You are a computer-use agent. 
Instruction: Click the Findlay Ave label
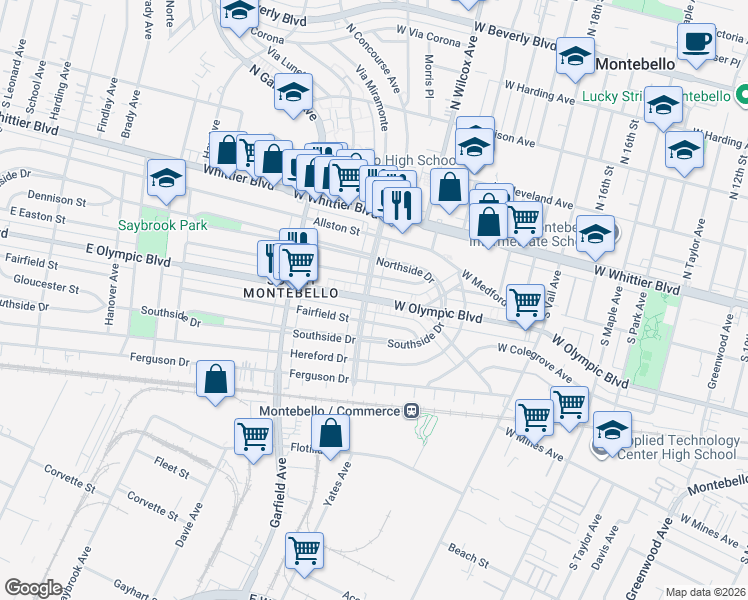point(107,105)
